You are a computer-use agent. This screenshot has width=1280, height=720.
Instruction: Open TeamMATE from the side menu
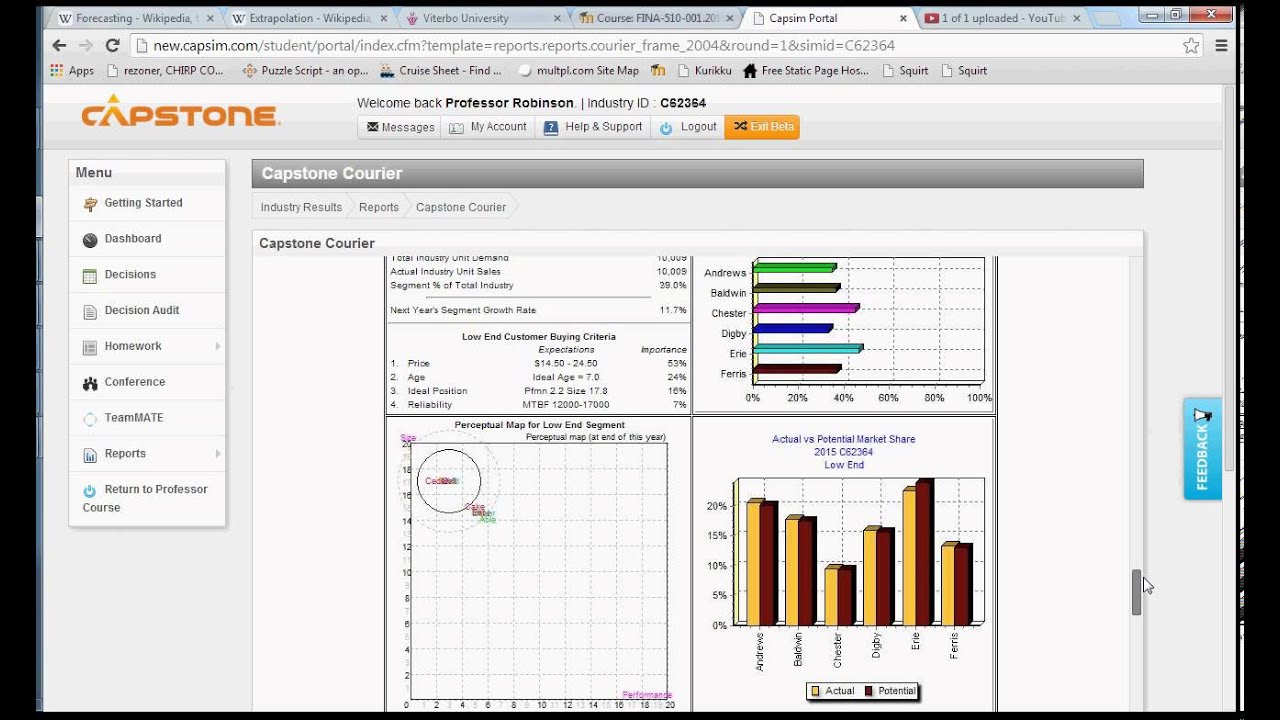[x=147, y=418]
